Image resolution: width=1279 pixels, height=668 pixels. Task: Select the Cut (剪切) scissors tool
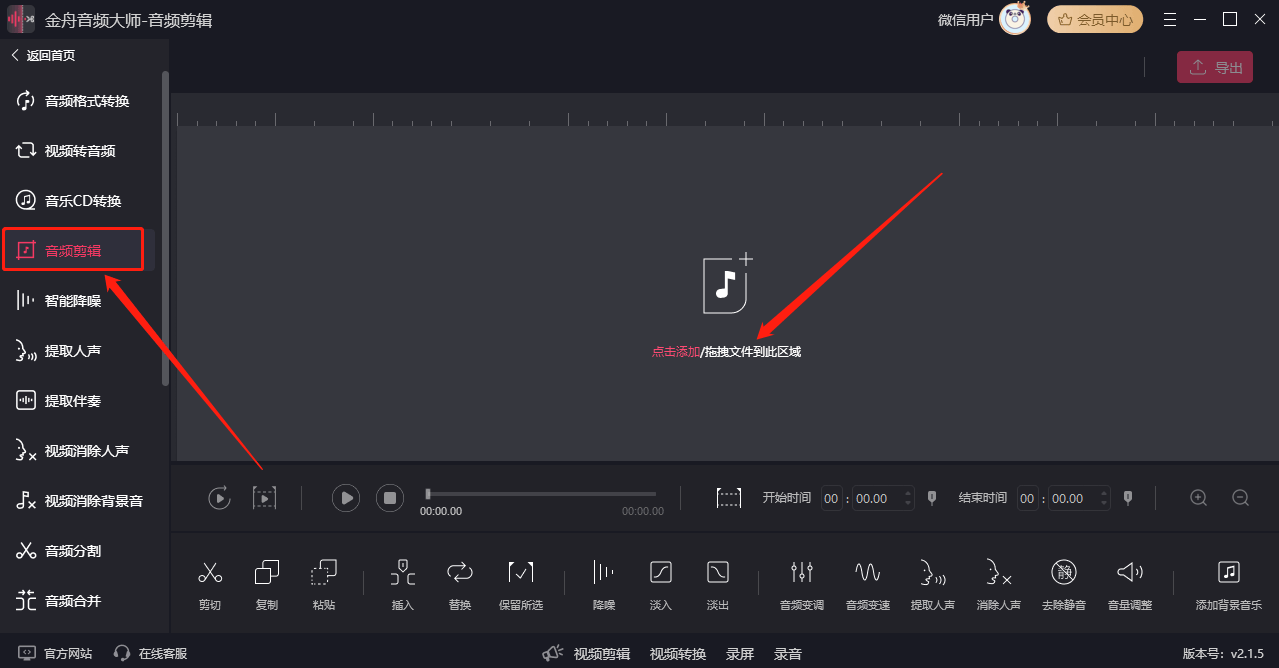point(209,584)
